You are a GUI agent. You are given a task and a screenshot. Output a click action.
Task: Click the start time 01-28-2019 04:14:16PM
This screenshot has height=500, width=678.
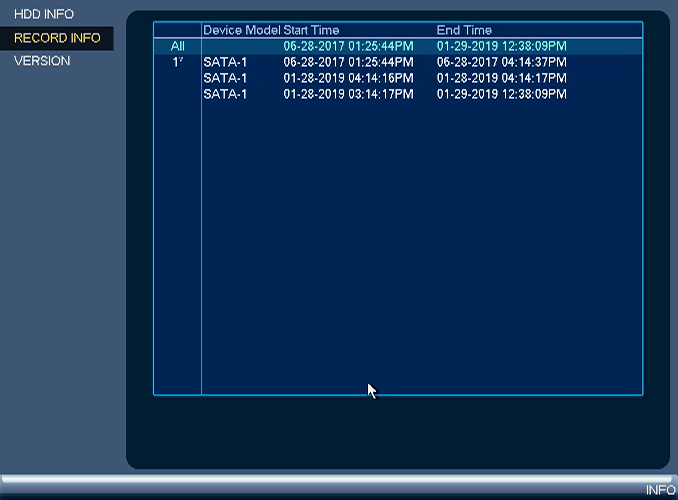[348, 78]
